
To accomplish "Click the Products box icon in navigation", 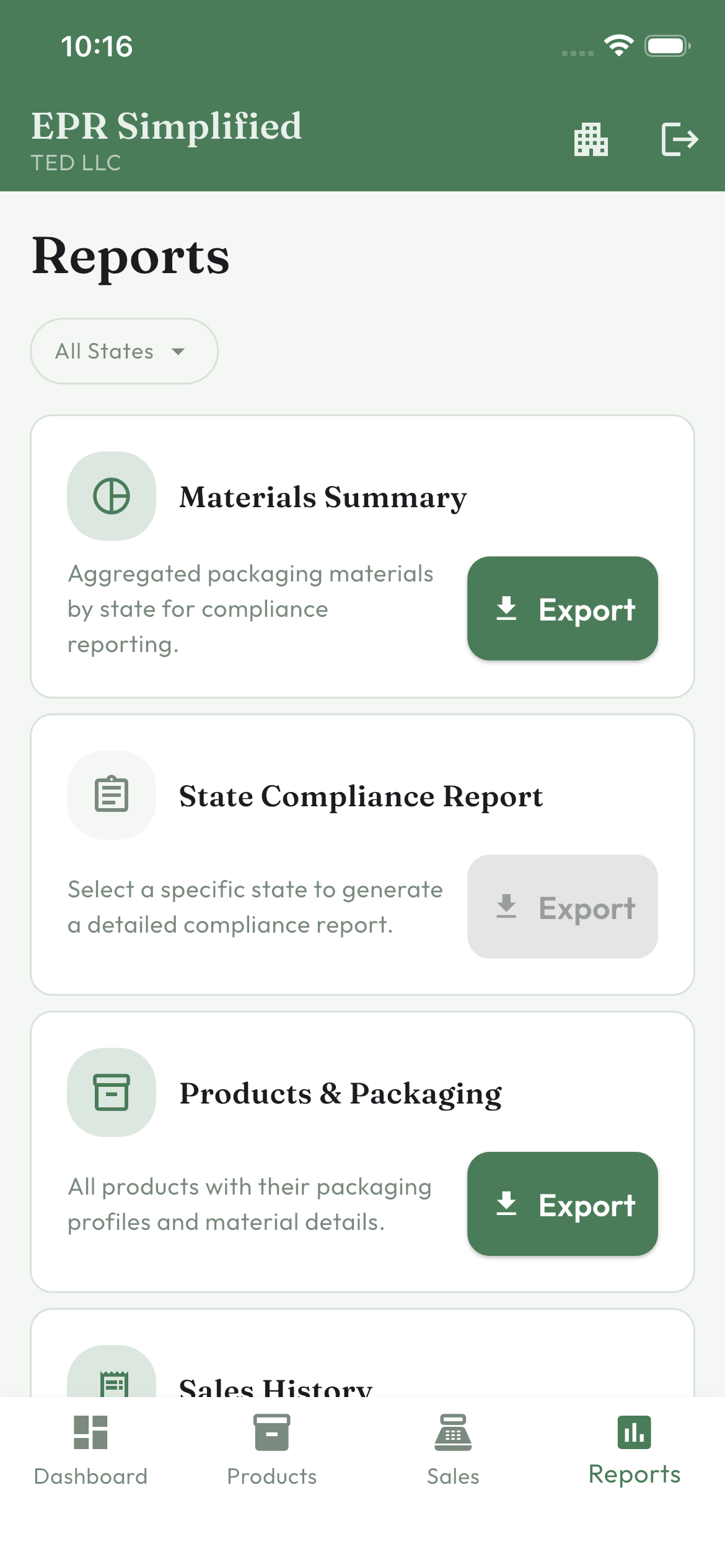I will (271, 1431).
